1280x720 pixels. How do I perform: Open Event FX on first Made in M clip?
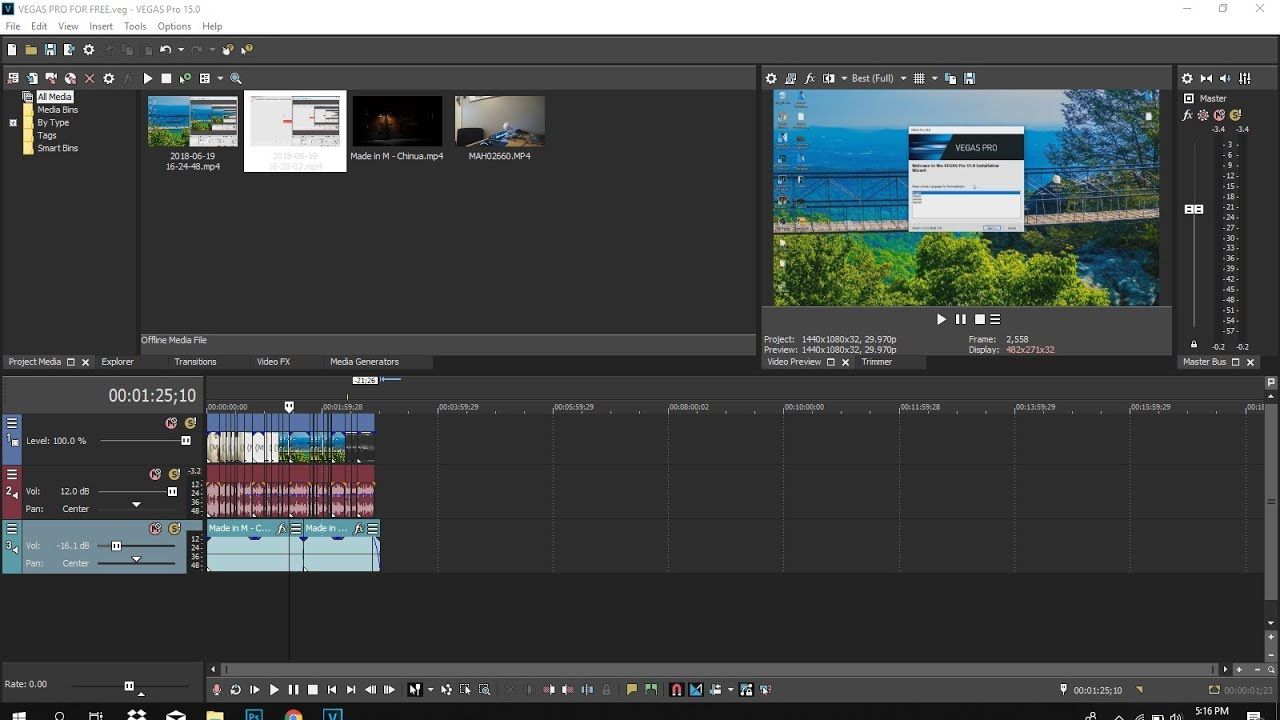pyautogui.click(x=282, y=528)
